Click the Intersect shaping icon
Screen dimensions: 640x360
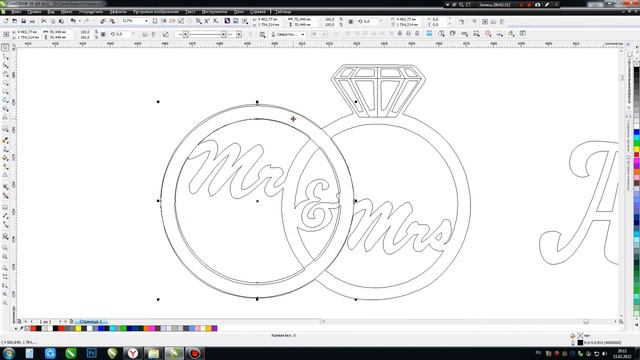(x=366, y=34)
